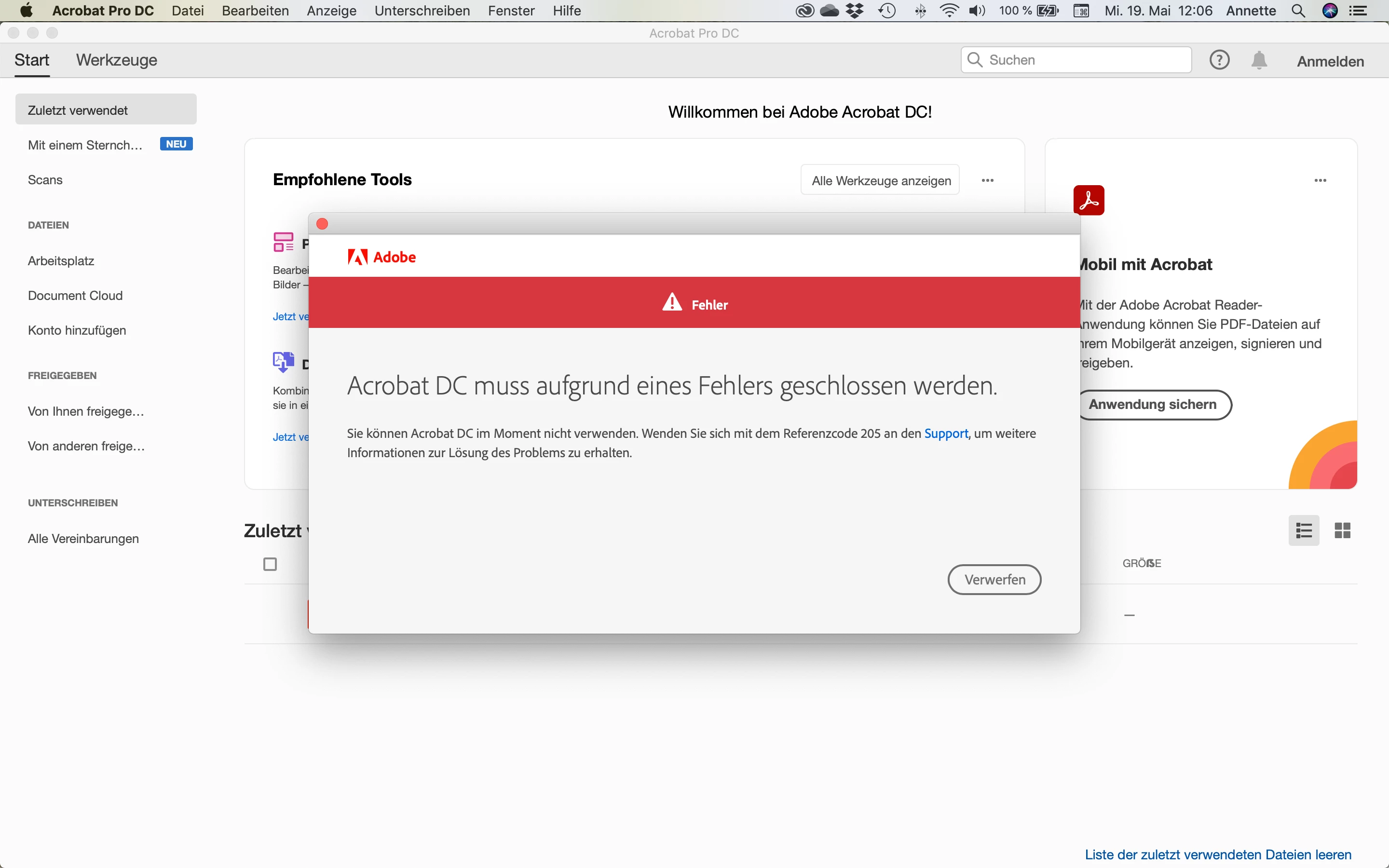This screenshot has height=868, width=1389.
Task: Open the Bearbeiten menu
Action: [x=256, y=10]
